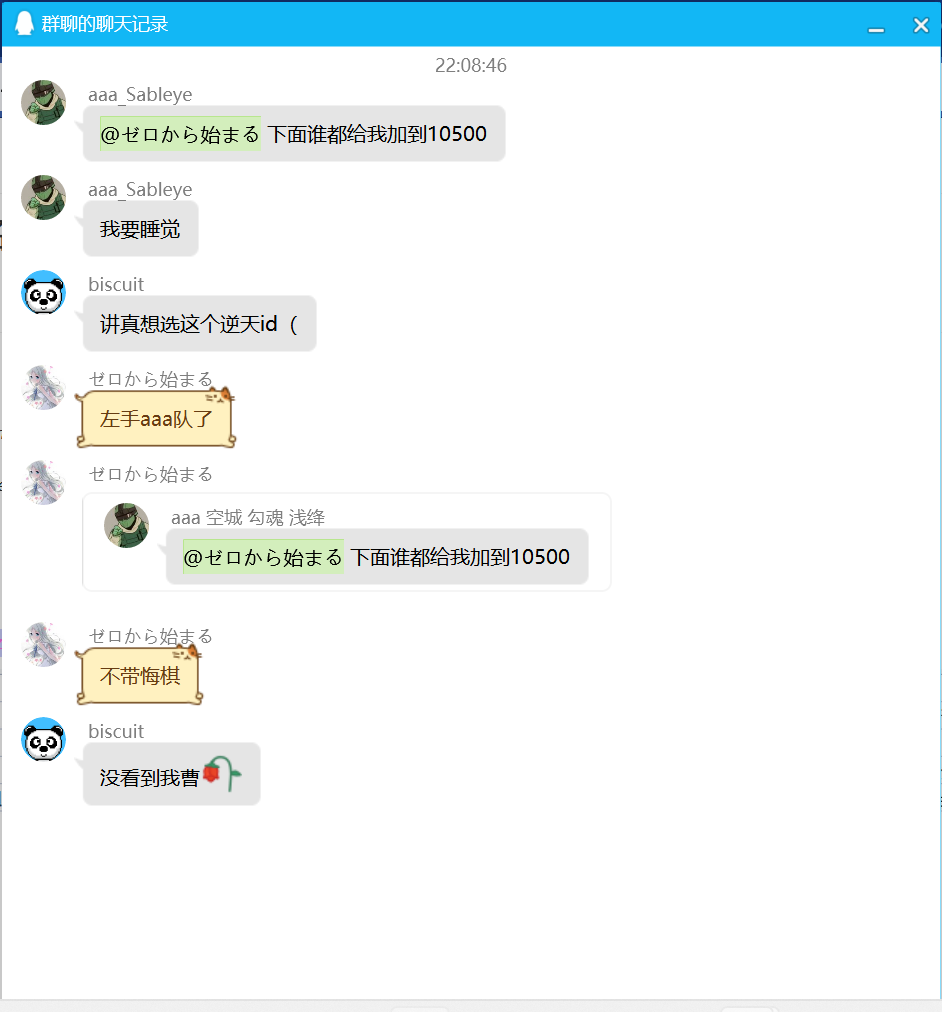Click the biscuit username above last message

point(116,731)
